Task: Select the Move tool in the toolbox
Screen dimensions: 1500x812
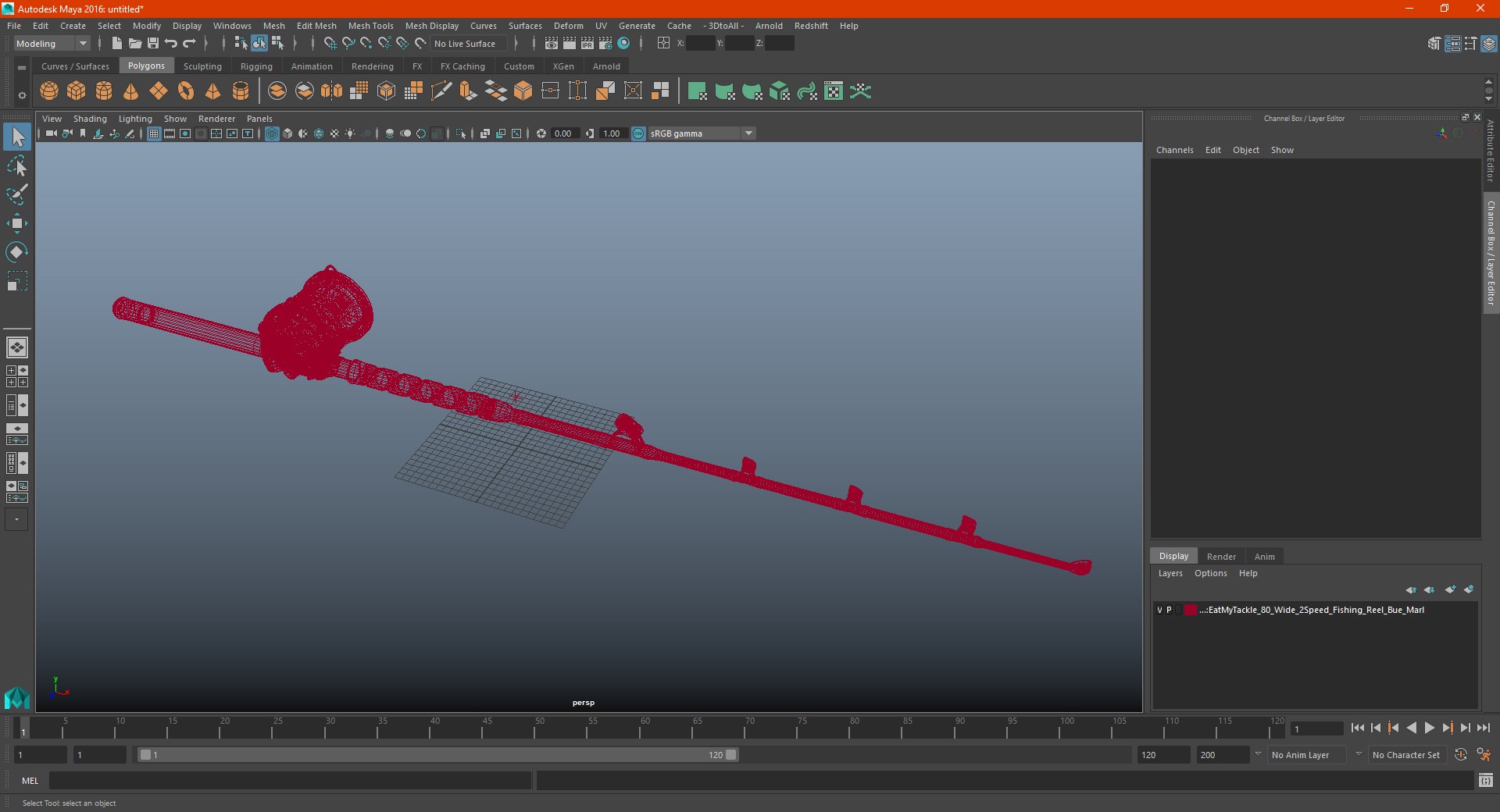Action: click(17, 224)
